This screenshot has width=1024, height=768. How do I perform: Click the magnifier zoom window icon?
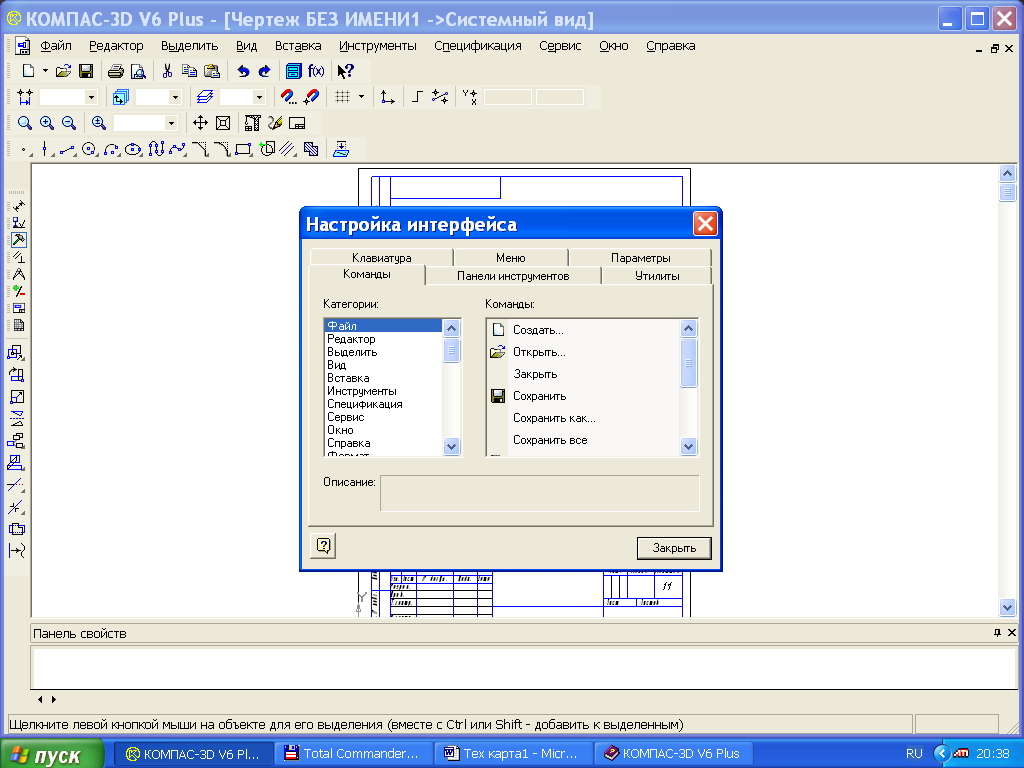[25, 123]
